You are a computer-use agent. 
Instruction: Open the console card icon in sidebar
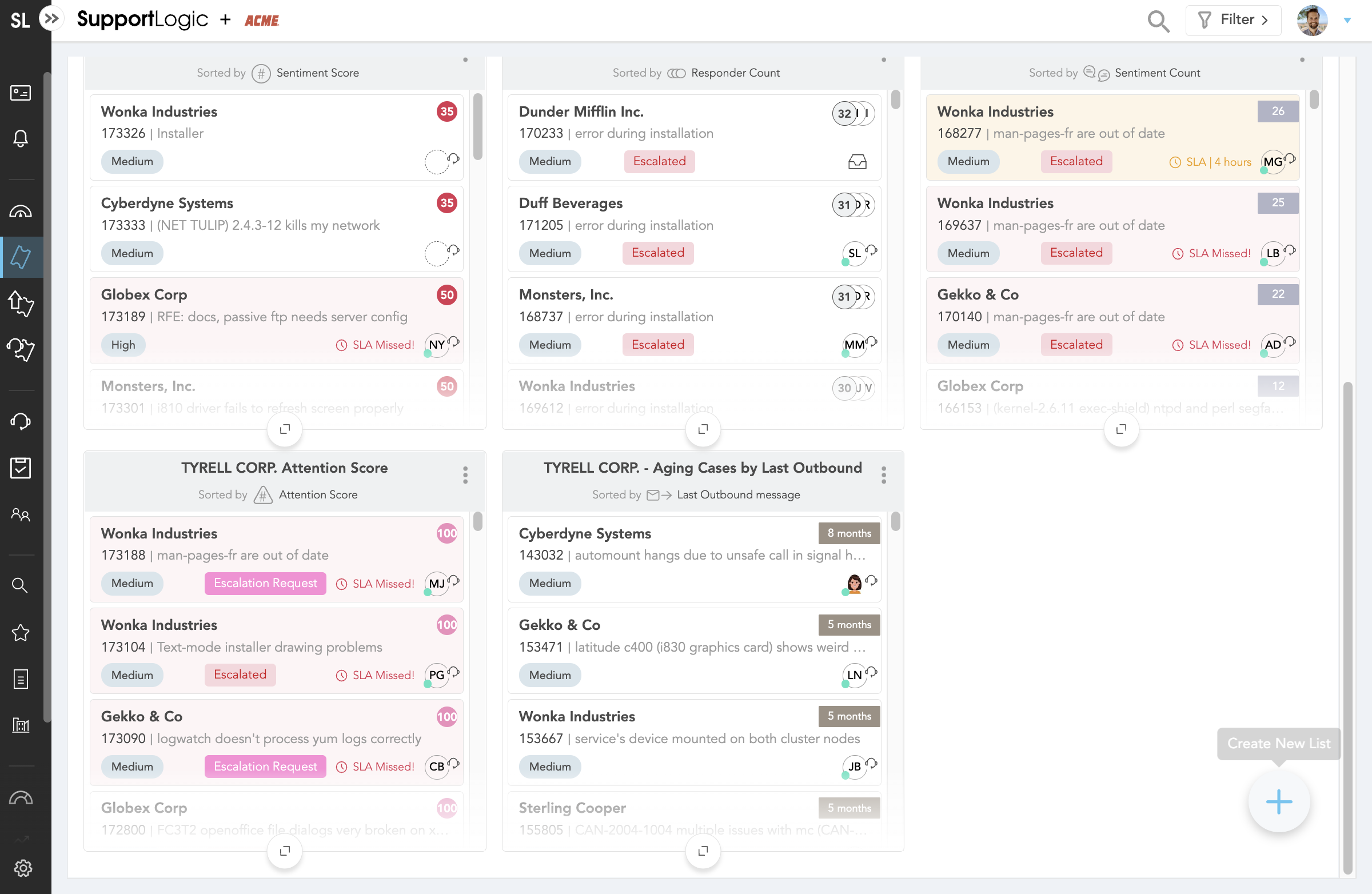pos(21,92)
